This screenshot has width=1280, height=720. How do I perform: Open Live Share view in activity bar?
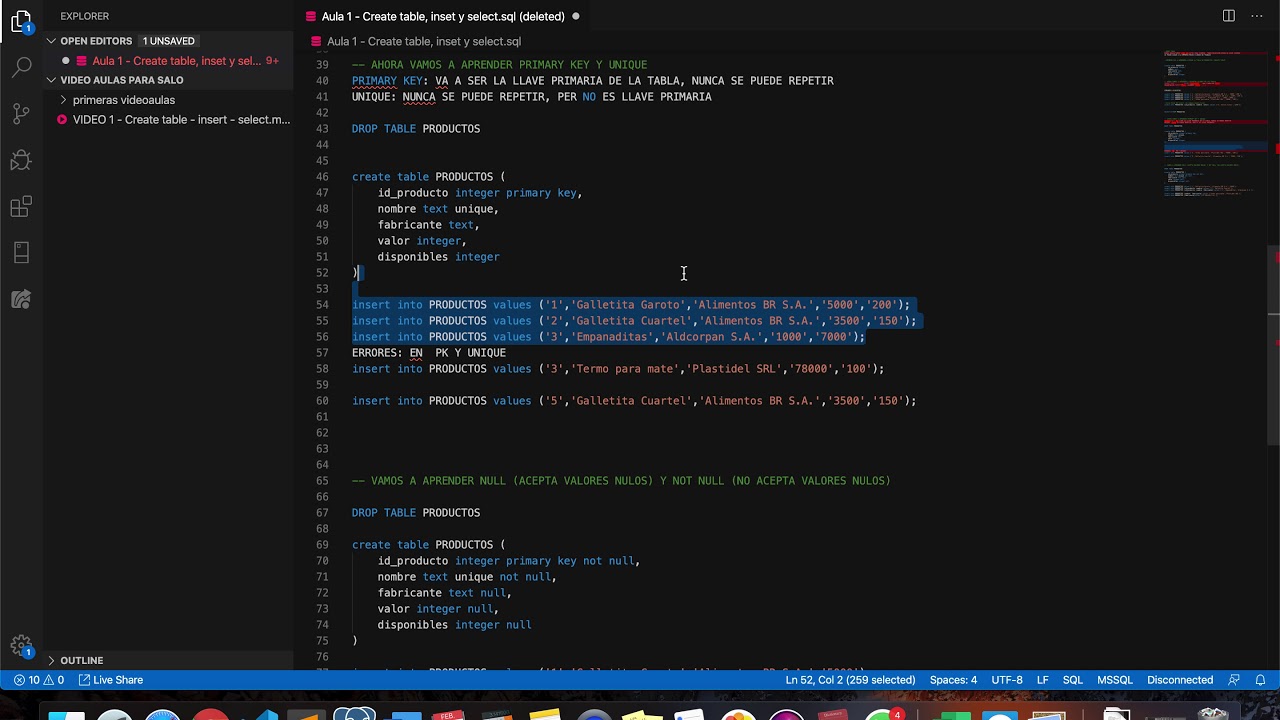21,299
